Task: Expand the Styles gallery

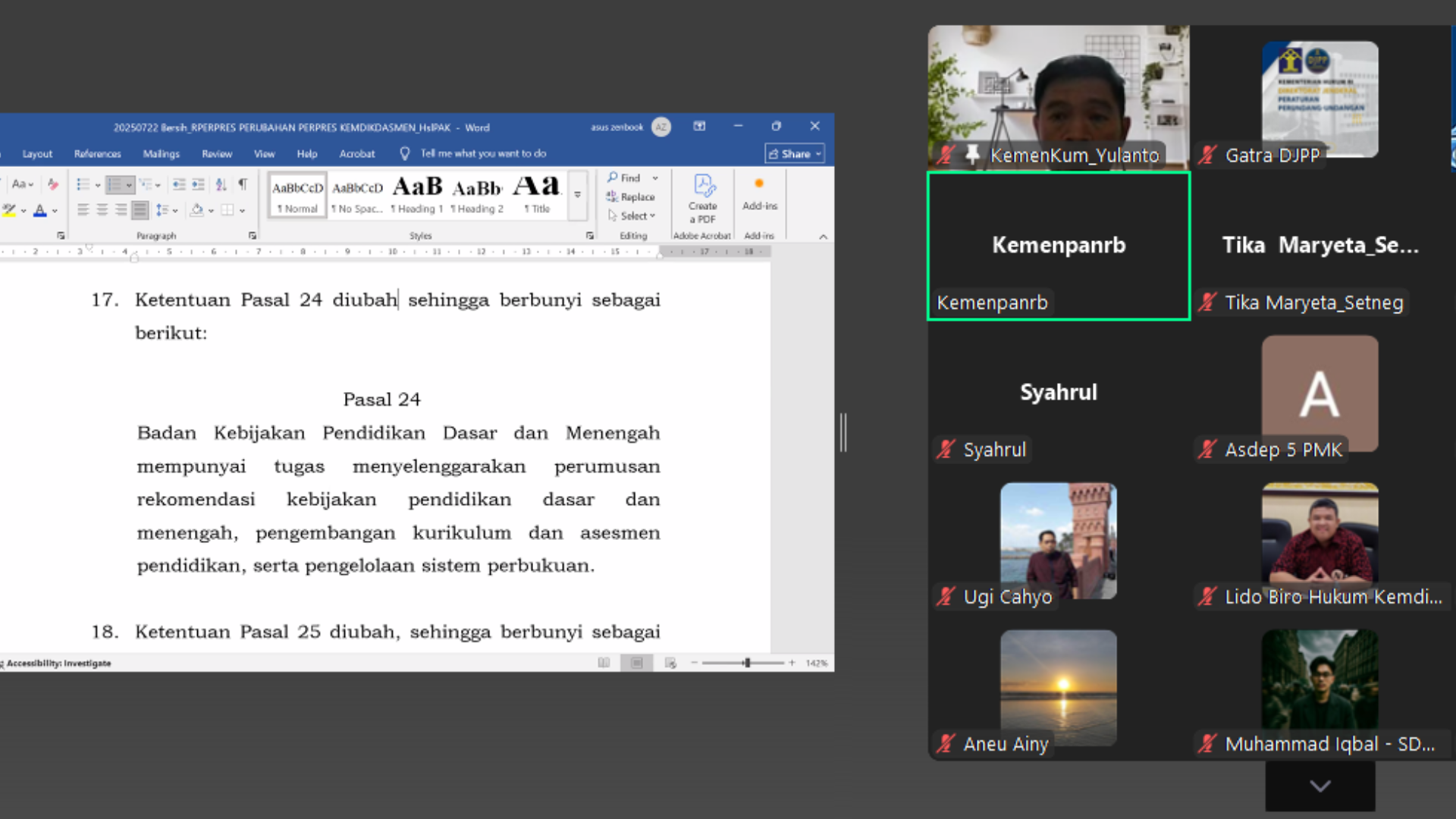Action: coord(578,195)
